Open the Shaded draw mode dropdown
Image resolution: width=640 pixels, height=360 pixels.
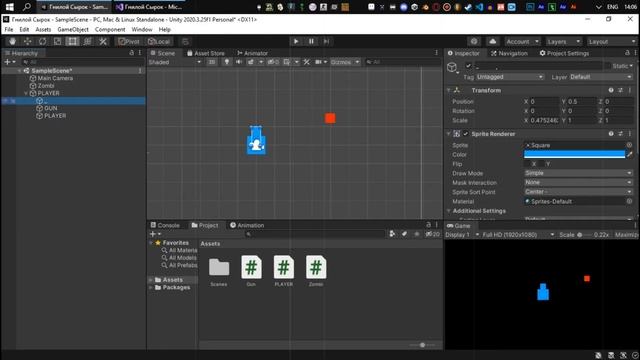[x=175, y=62]
